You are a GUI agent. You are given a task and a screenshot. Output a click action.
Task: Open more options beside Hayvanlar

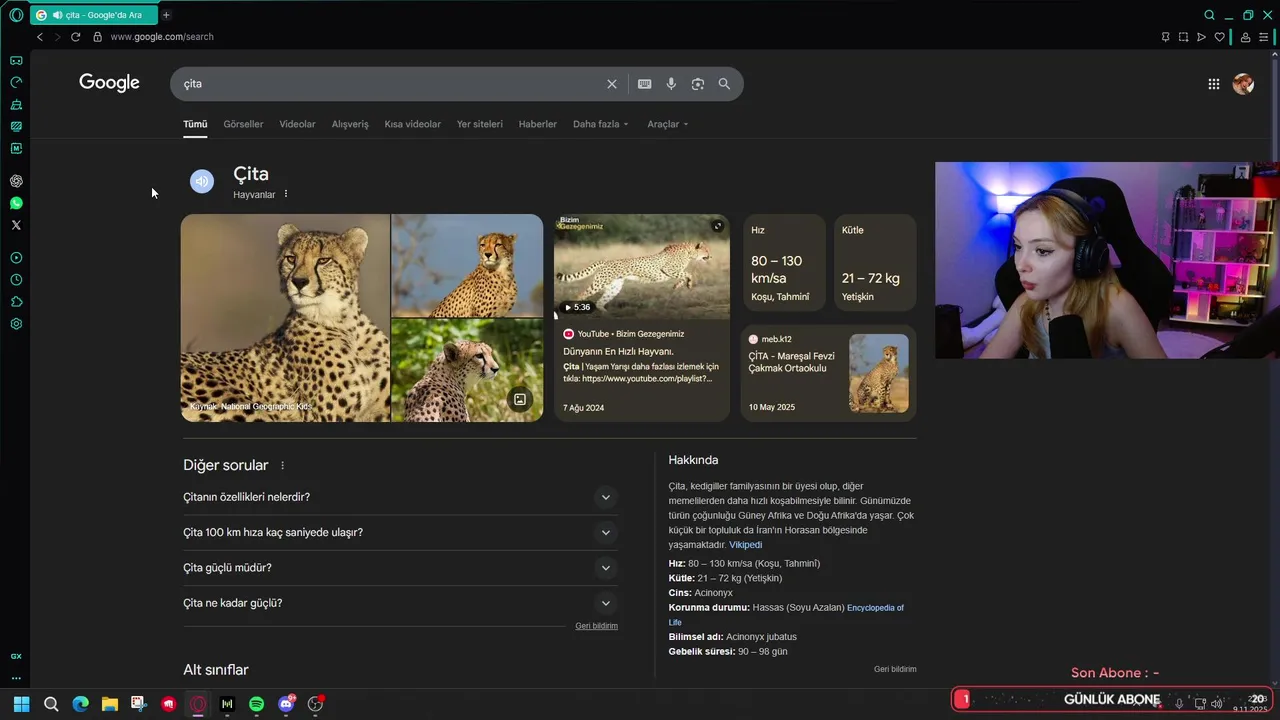coord(286,194)
